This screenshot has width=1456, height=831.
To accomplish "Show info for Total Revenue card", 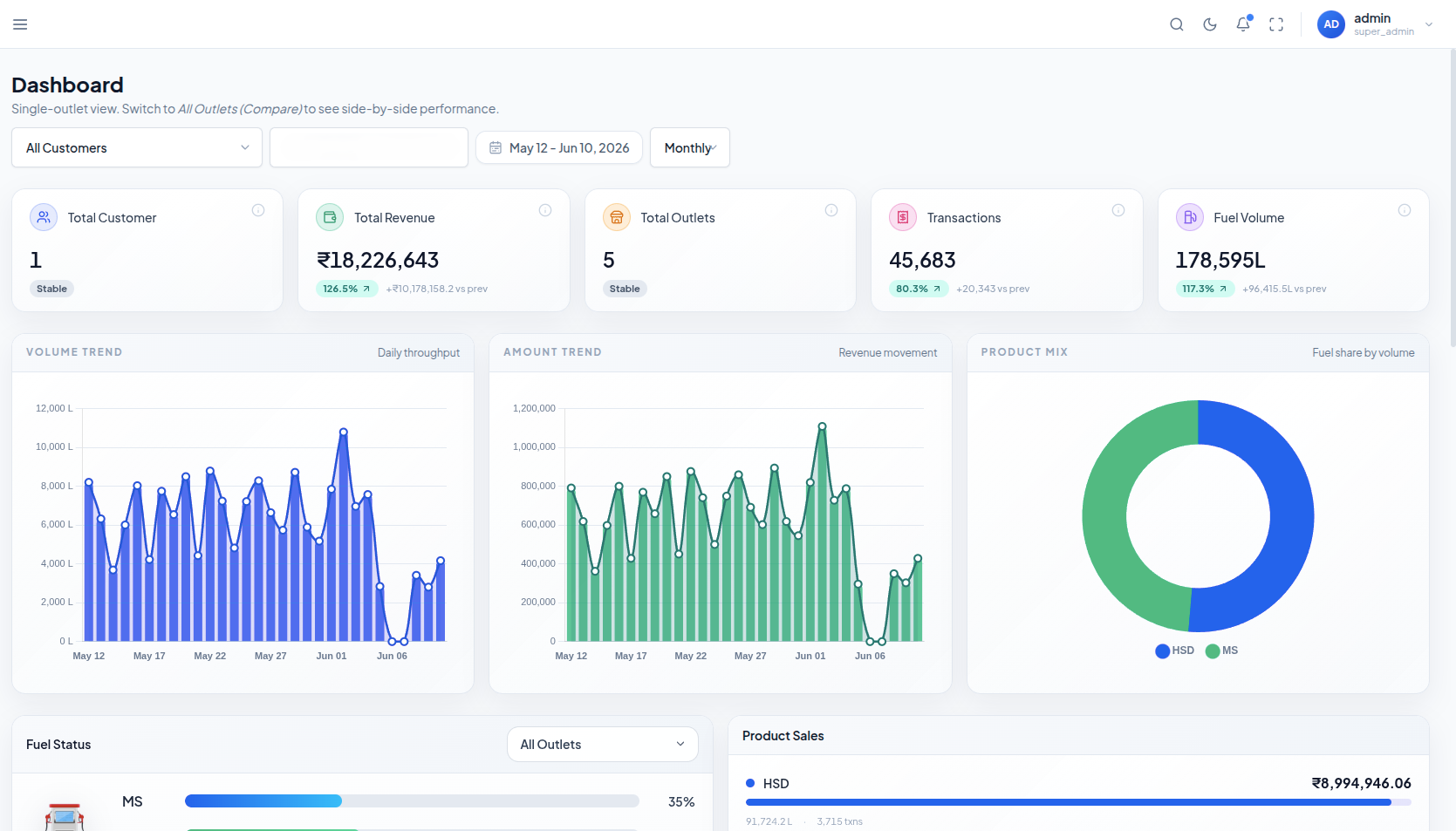I will [x=545, y=210].
